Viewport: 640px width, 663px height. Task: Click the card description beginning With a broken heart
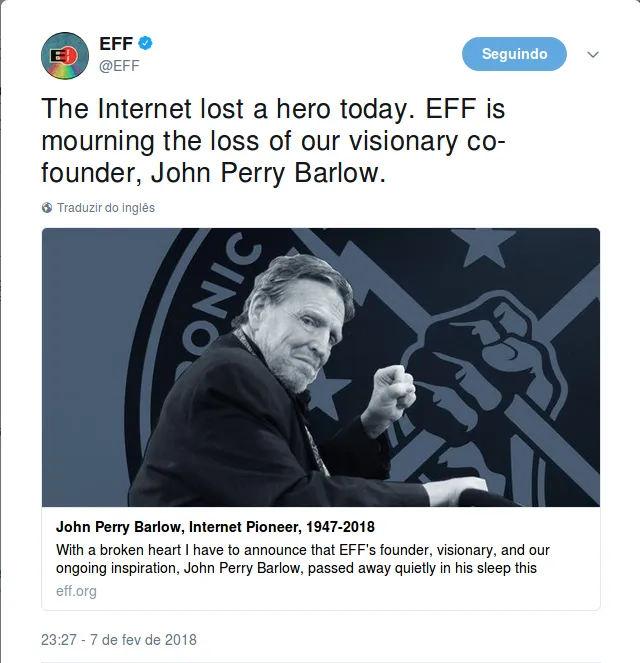pos(303,559)
